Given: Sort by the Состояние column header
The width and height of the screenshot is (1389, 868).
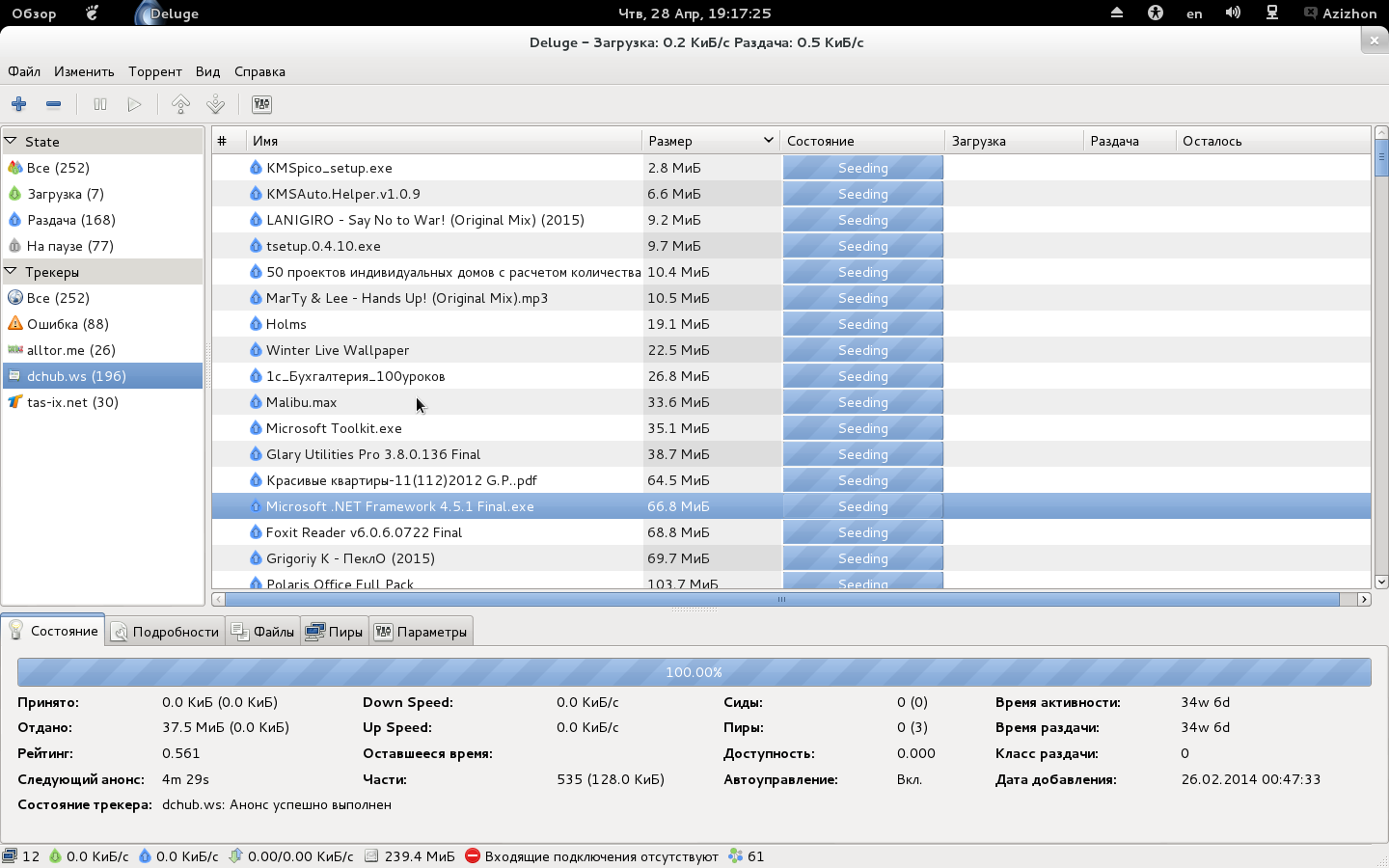Looking at the screenshot, I should [x=862, y=141].
